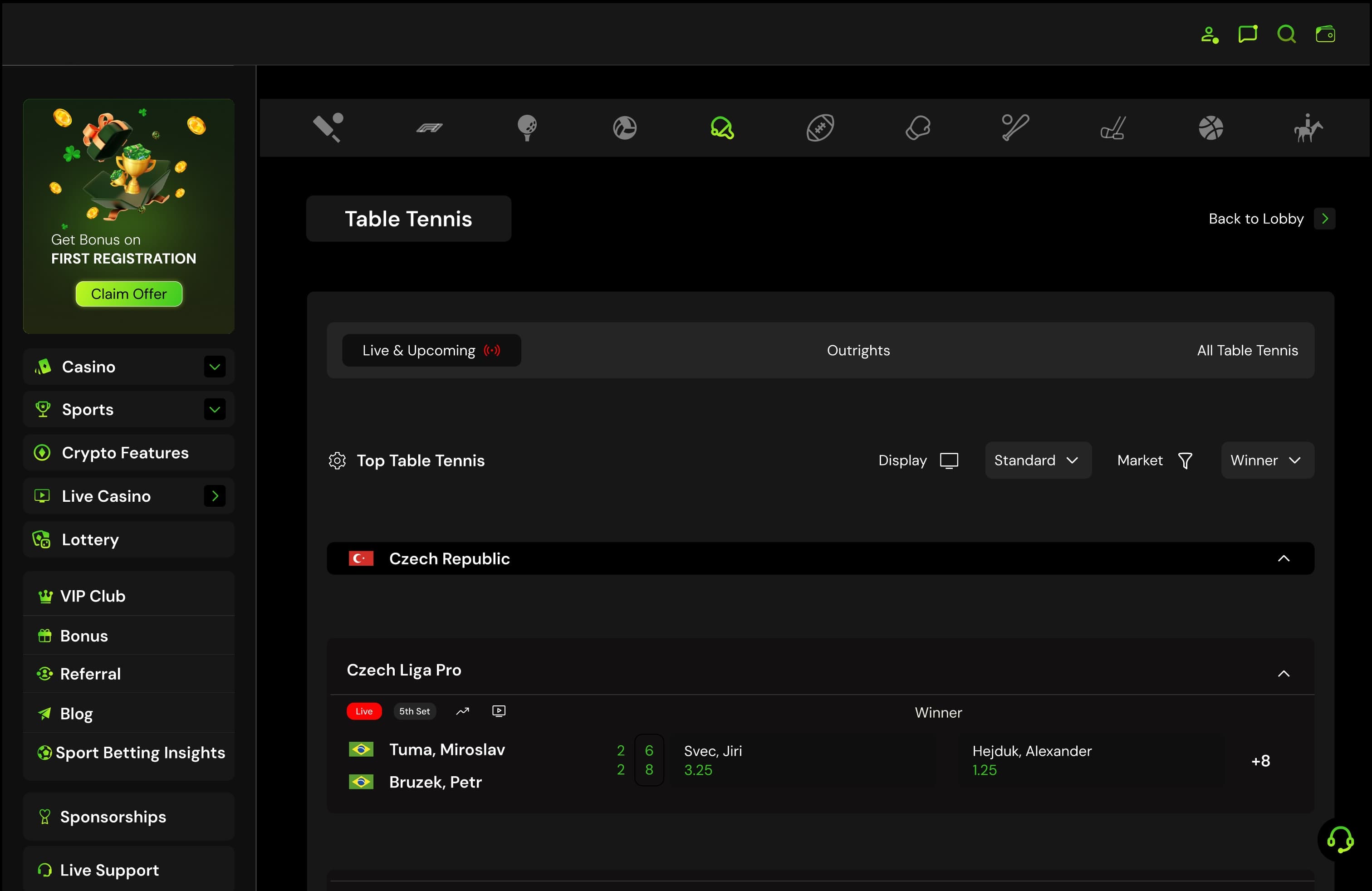Go Back to Lobby
The height and width of the screenshot is (891, 1372).
pos(1271,219)
